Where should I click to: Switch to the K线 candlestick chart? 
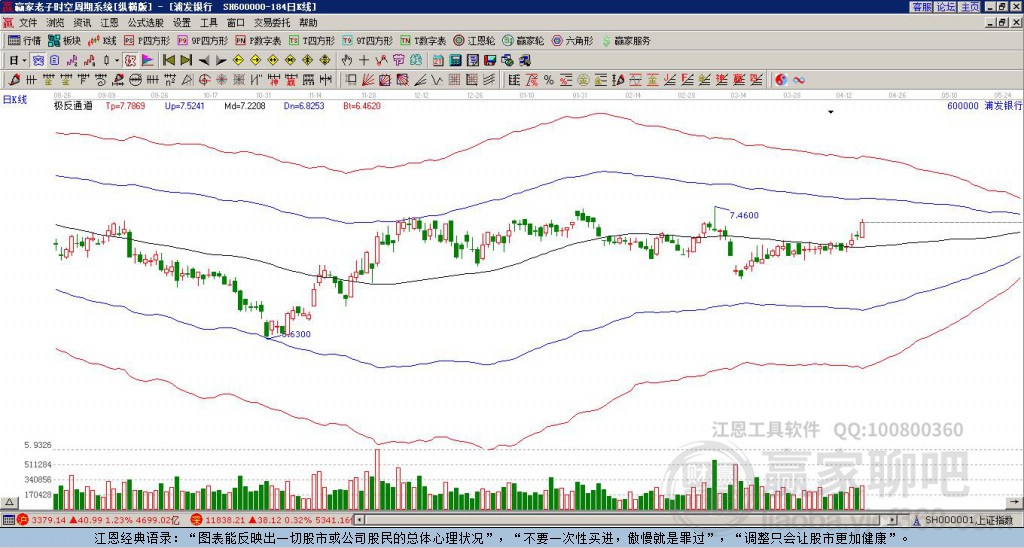click(103, 40)
